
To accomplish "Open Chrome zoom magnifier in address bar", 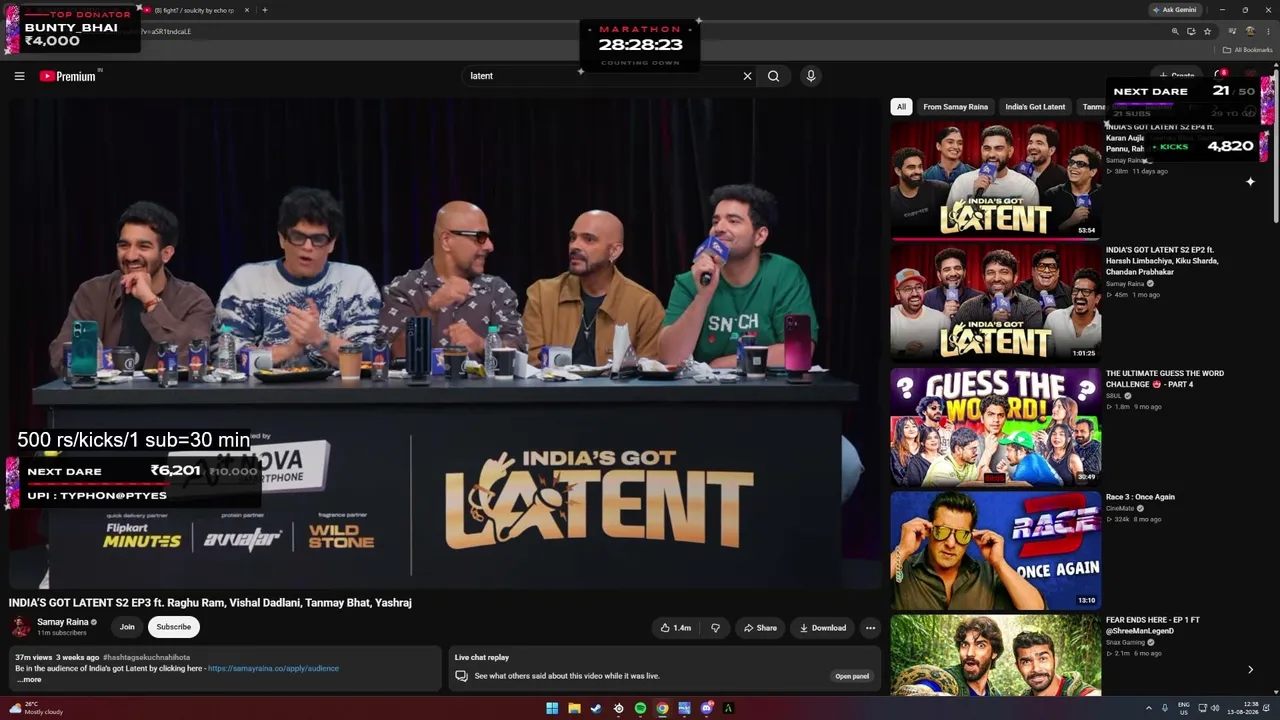I will (1175, 31).
